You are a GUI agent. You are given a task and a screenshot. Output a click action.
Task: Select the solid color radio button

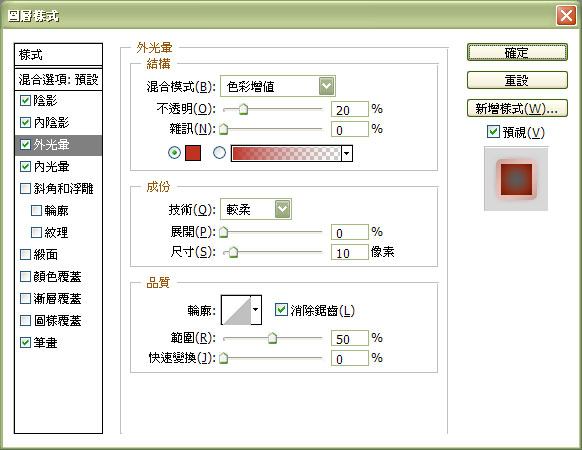click(174, 153)
